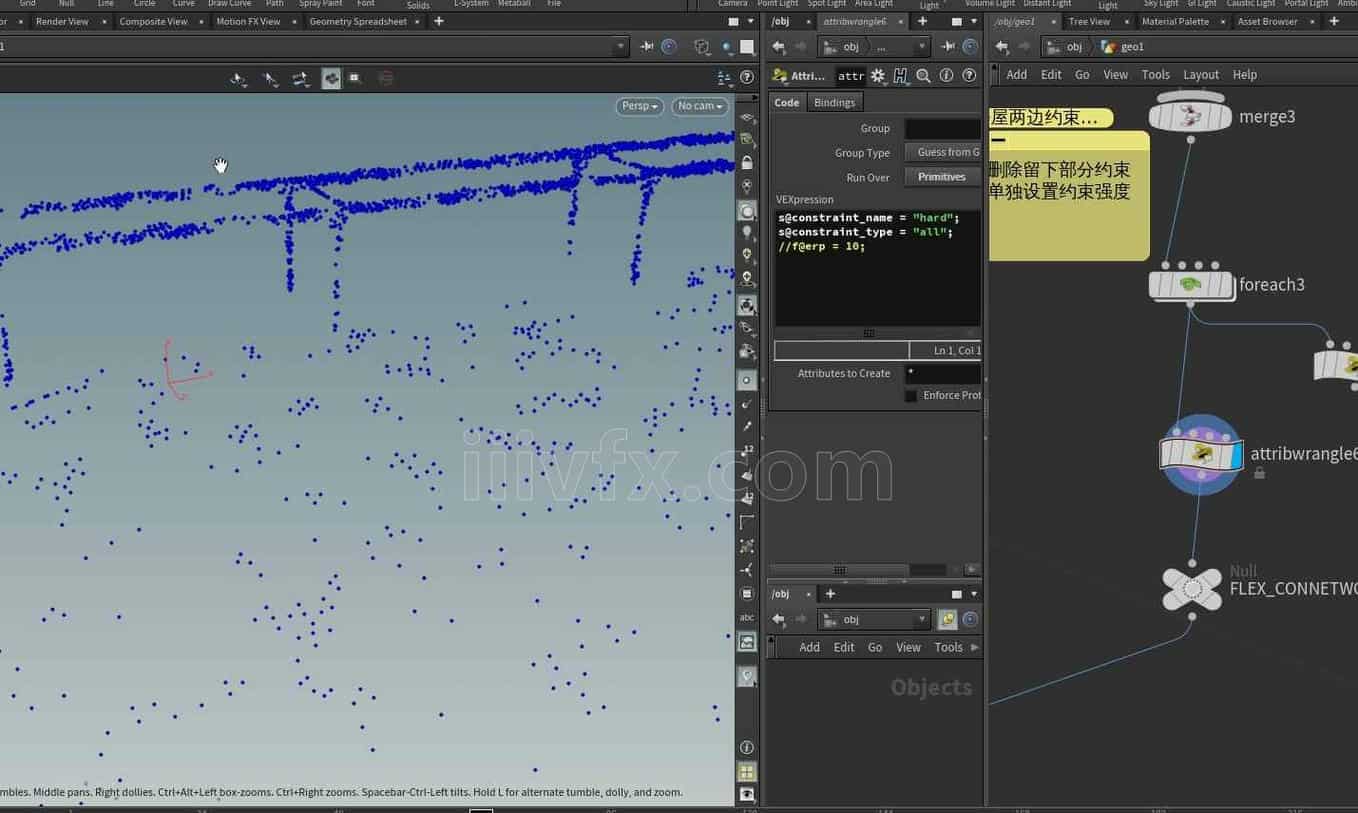Open the Persp viewport dropdown

tap(639, 106)
